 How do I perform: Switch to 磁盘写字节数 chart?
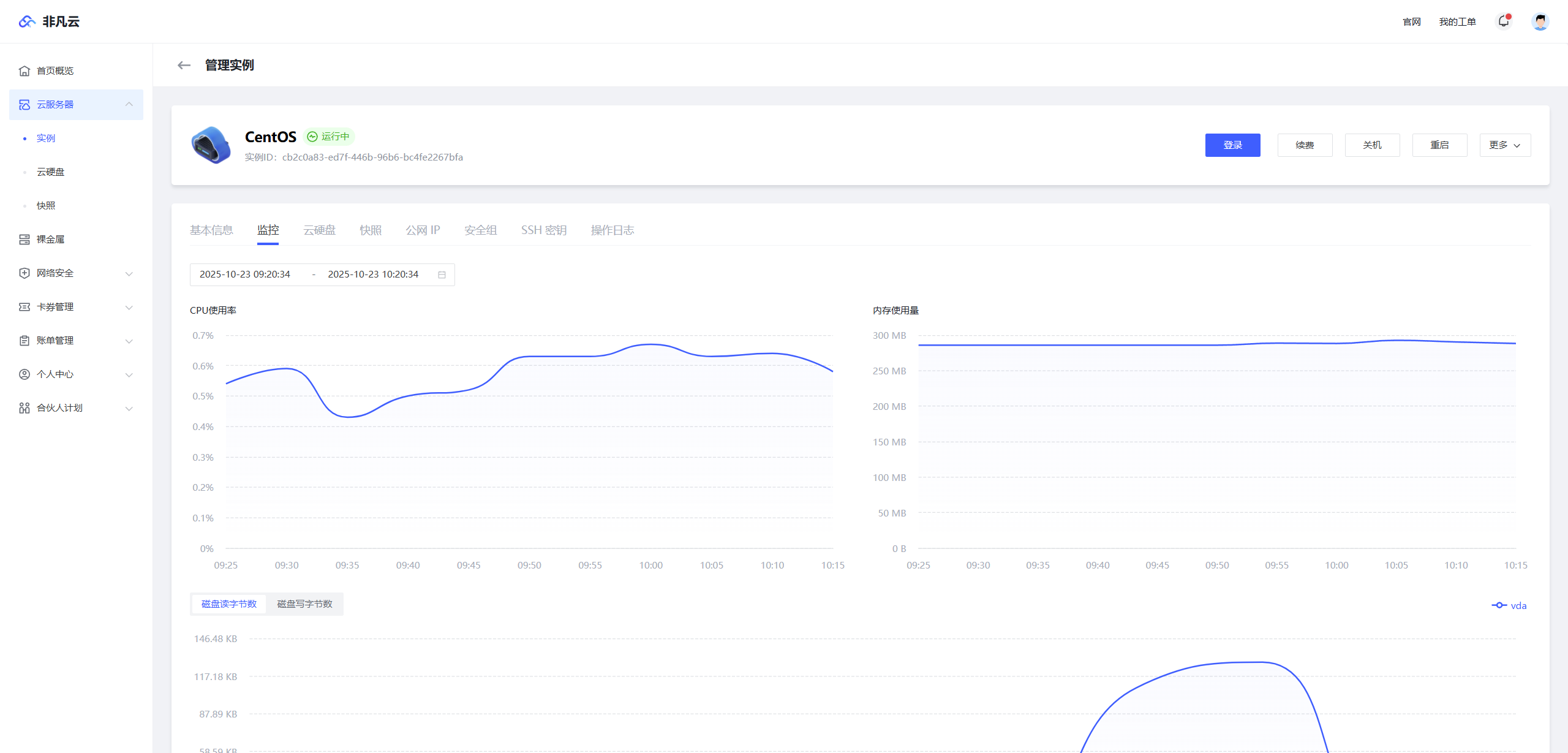tap(304, 604)
